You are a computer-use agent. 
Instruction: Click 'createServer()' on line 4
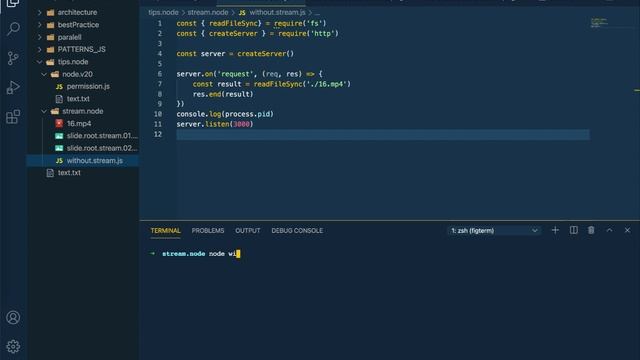point(265,54)
